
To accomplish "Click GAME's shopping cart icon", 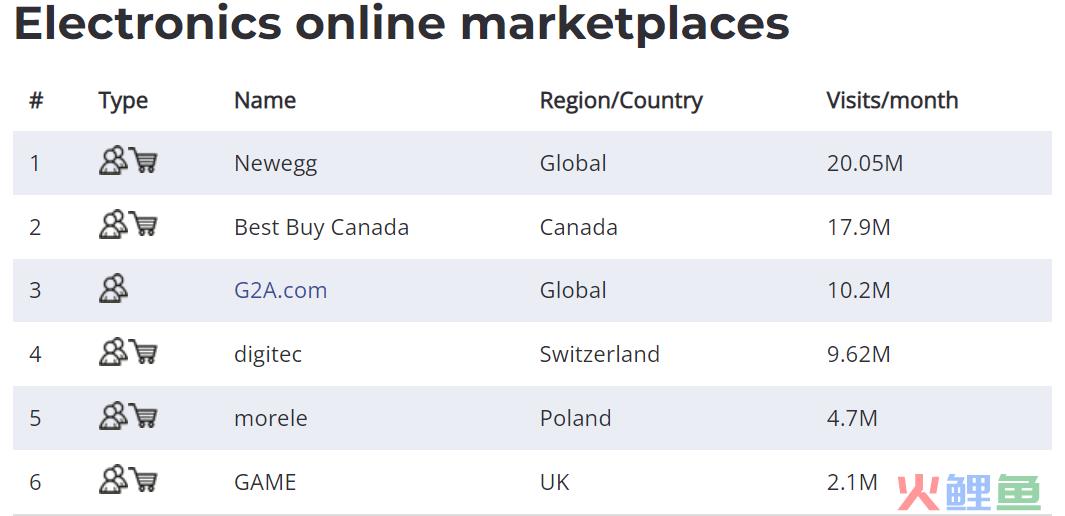I will (x=143, y=479).
